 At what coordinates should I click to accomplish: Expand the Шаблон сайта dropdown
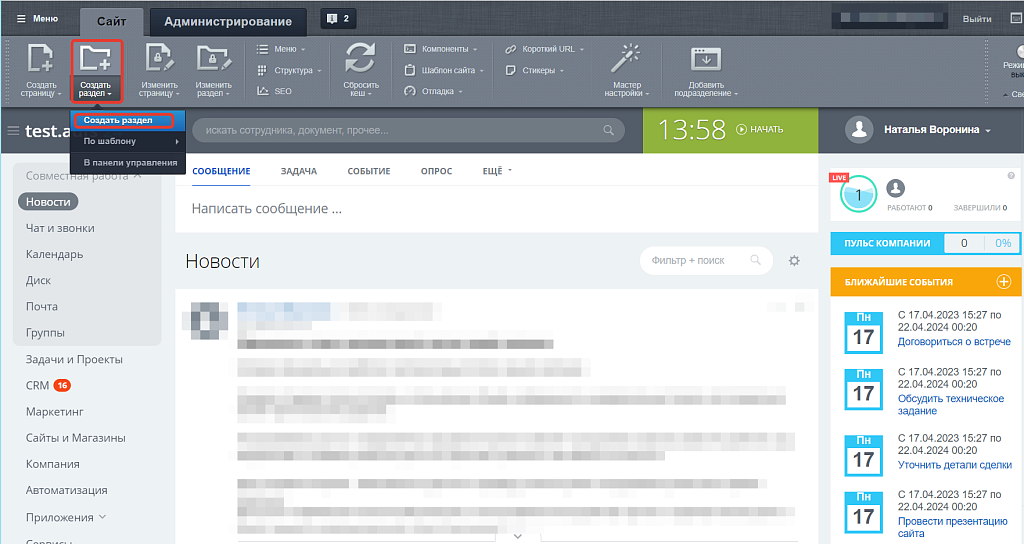point(444,70)
